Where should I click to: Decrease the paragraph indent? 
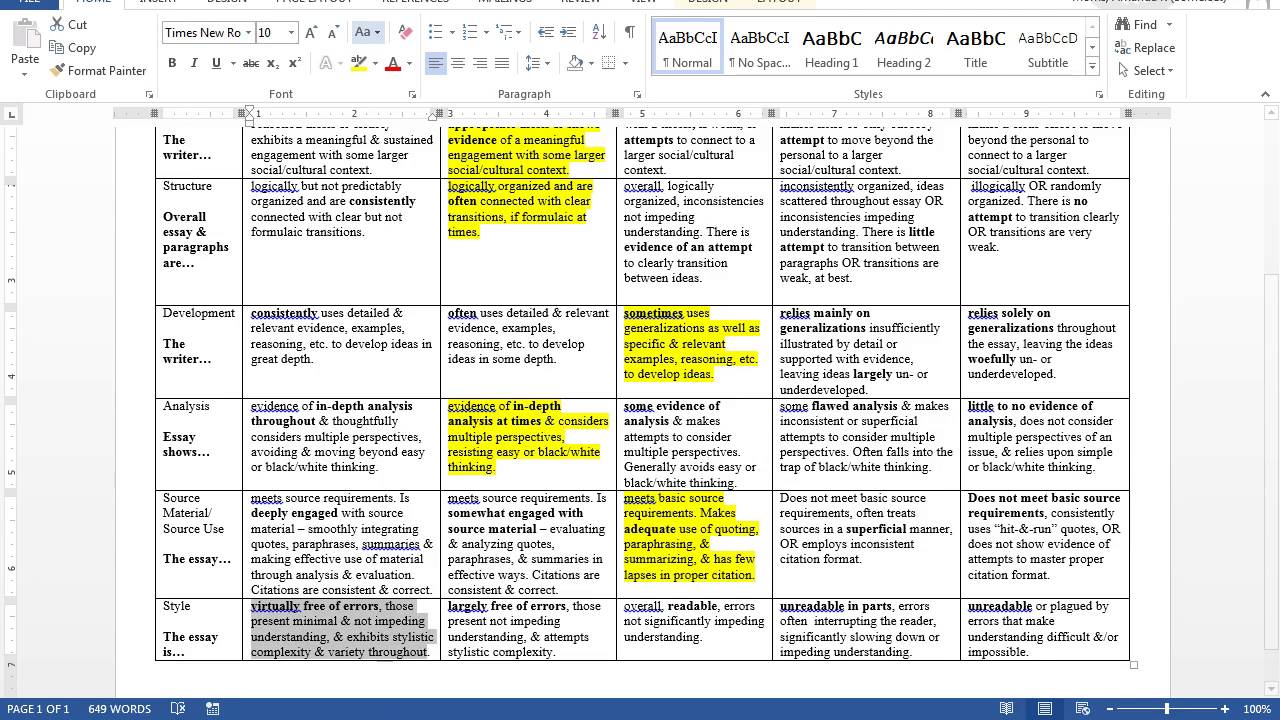pyautogui.click(x=545, y=33)
